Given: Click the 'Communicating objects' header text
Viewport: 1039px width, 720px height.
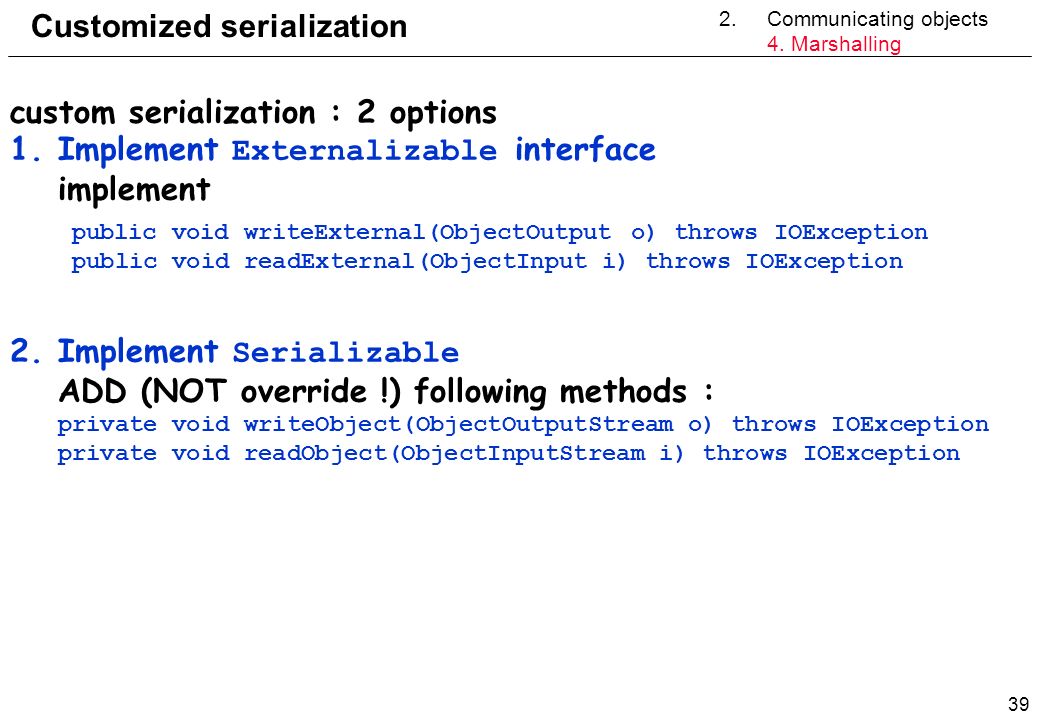Looking at the screenshot, I should [877, 19].
